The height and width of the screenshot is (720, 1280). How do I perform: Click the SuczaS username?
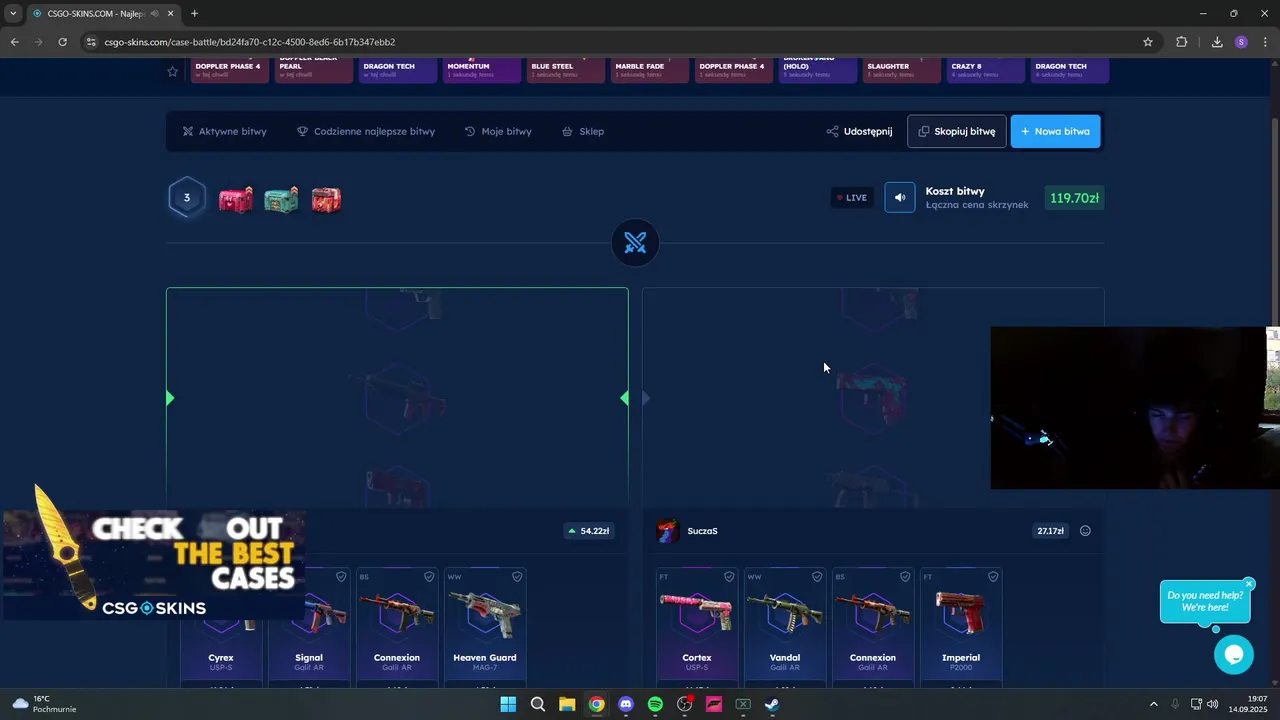click(x=702, y=531)
